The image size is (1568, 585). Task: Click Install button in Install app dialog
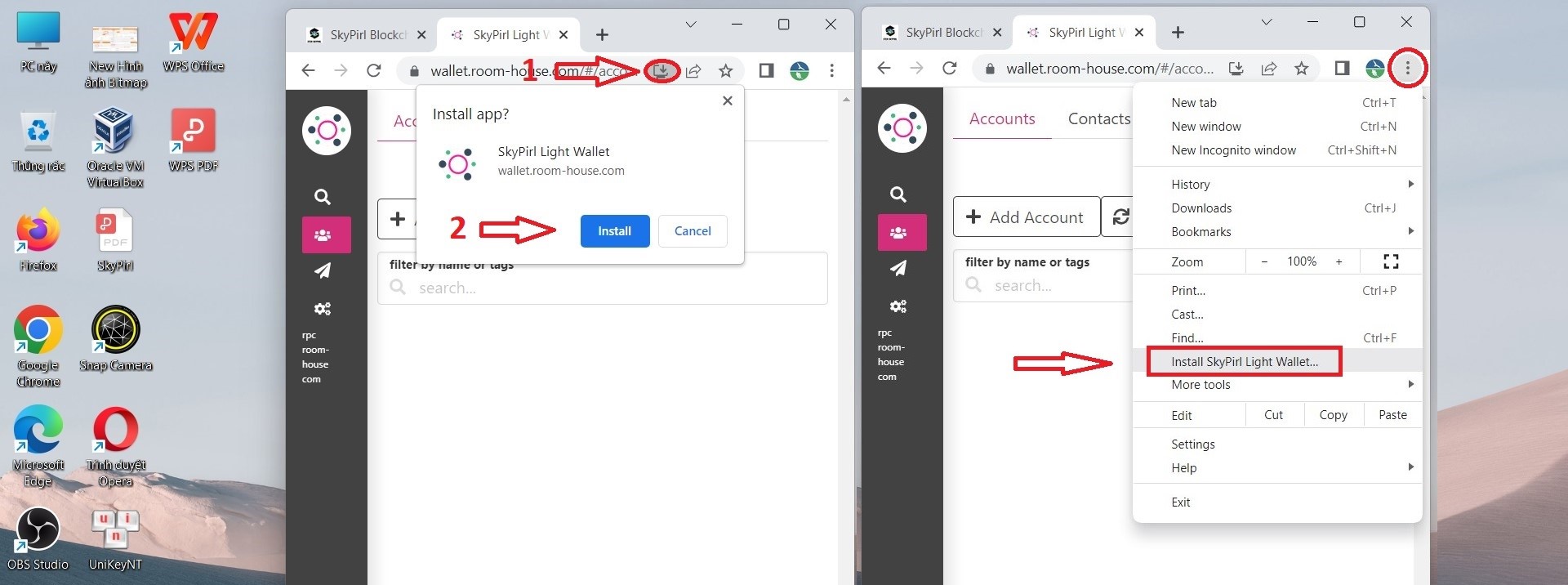click(615, 231)
